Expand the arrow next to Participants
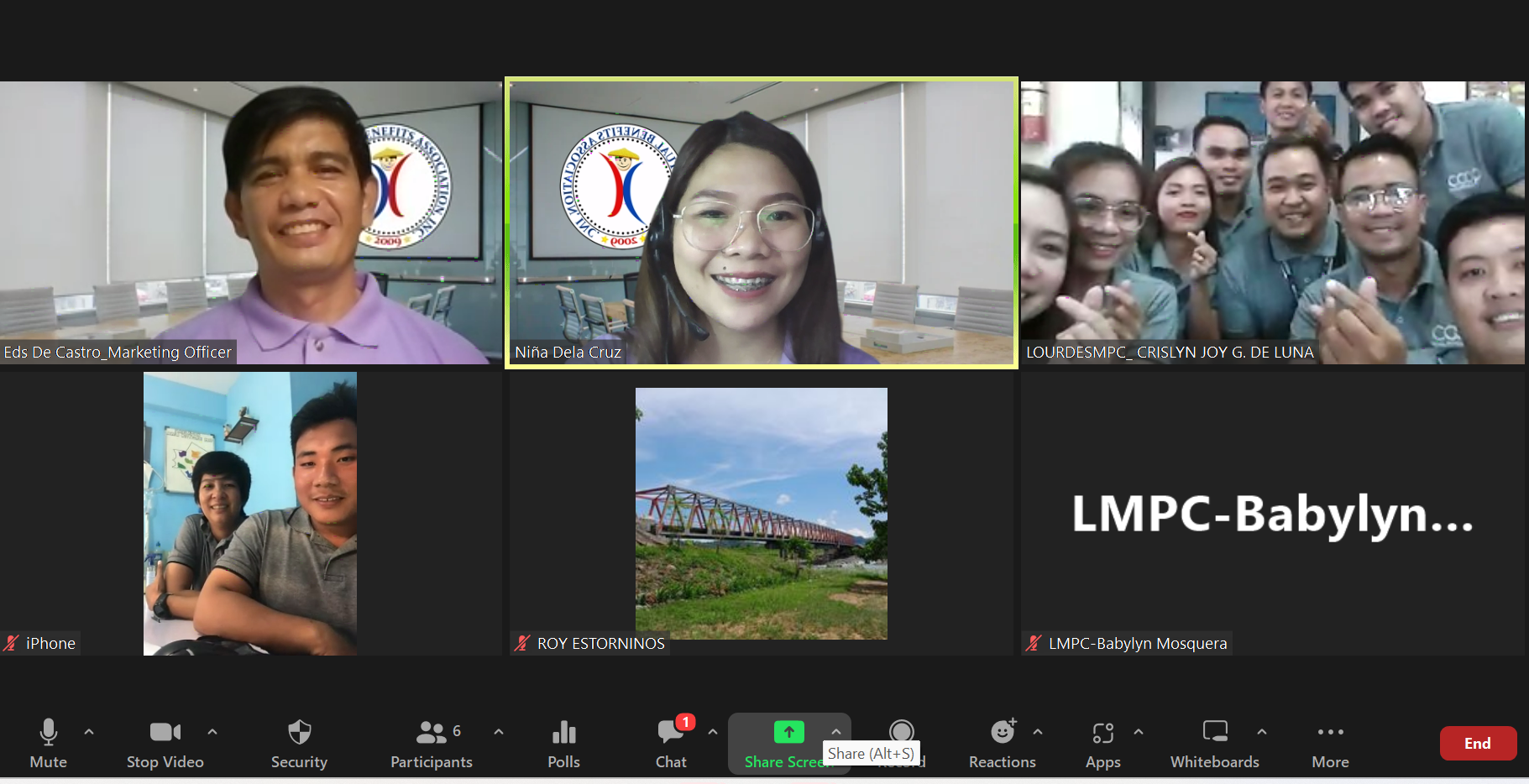1529x784 pixels. [x=499, y=732]
